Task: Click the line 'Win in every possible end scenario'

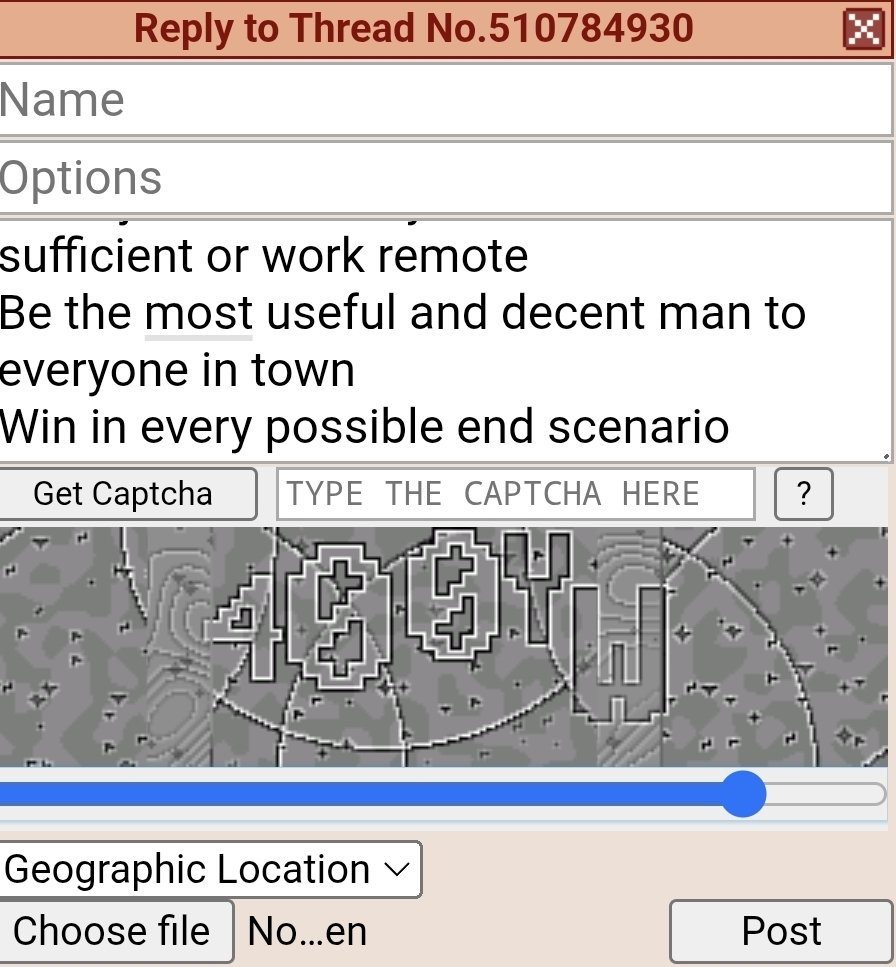Action: [x=364, y=427]
